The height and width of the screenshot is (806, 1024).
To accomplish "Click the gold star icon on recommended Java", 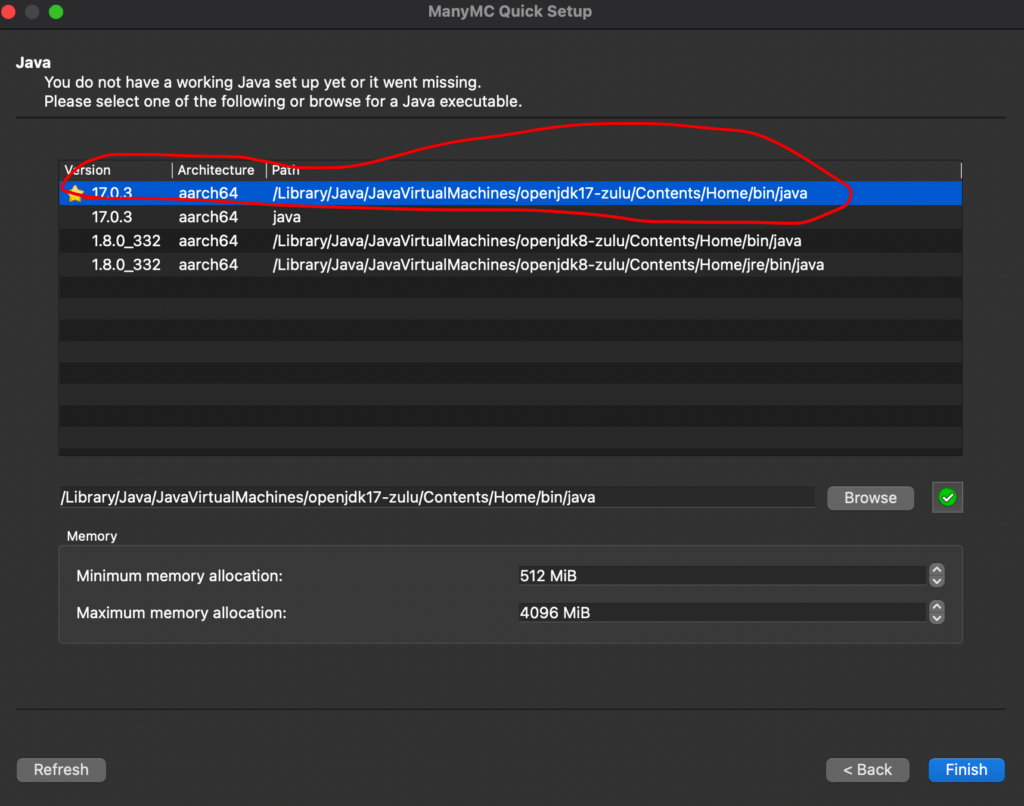I will tap(76, 193).
